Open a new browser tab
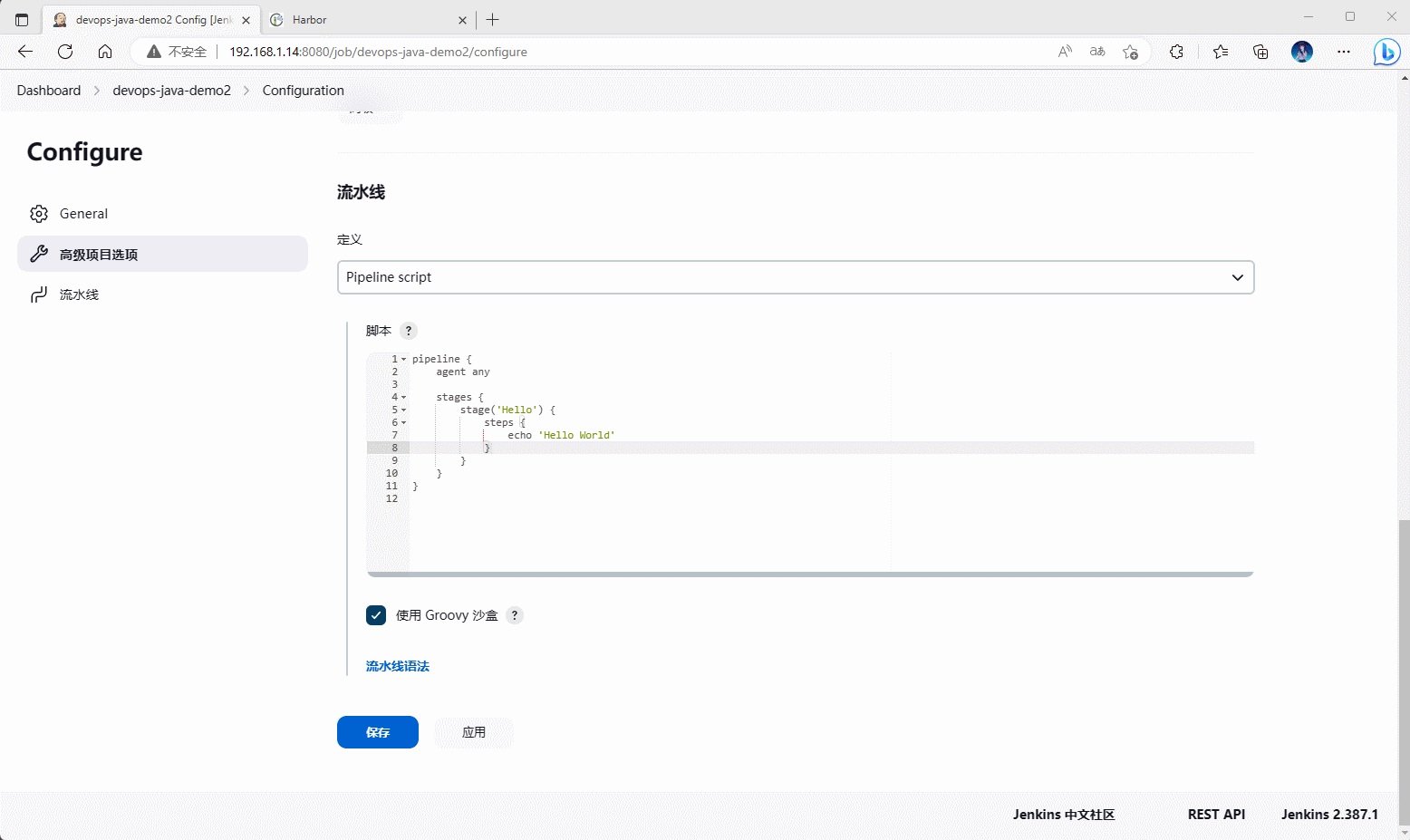The height and width of the screenshot is (840, 1410). (493, 19)
